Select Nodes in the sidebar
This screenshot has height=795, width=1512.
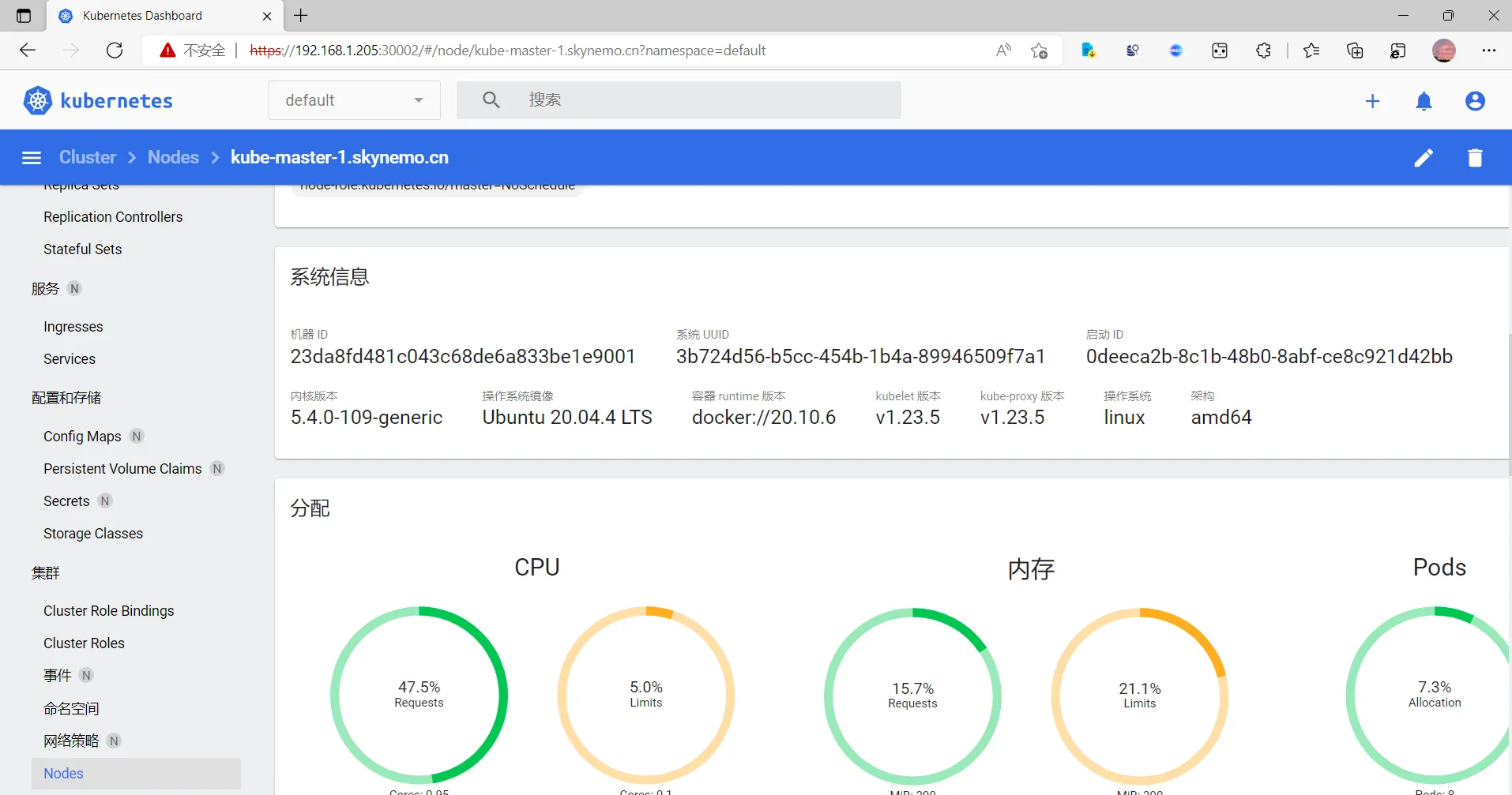pos(136,774)
